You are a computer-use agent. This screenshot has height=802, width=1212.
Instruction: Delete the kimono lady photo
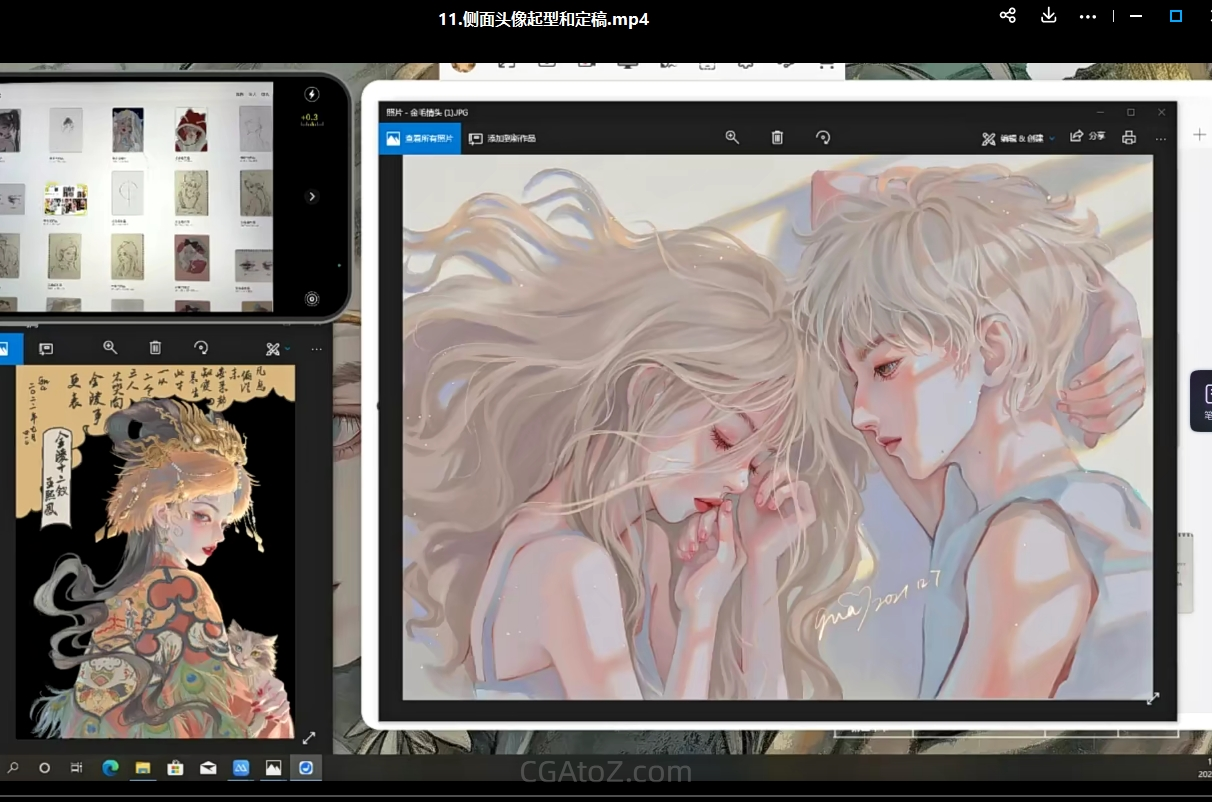[155, 348]
